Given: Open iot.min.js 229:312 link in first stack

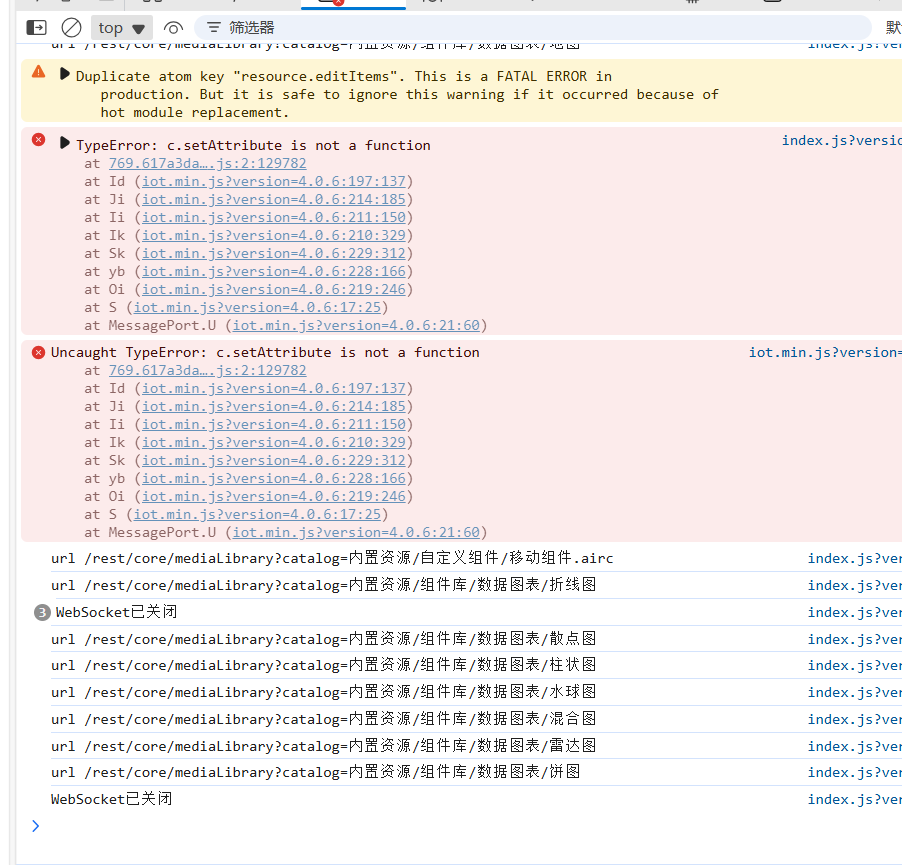Looking at the screenshot, I should (274, 254).
